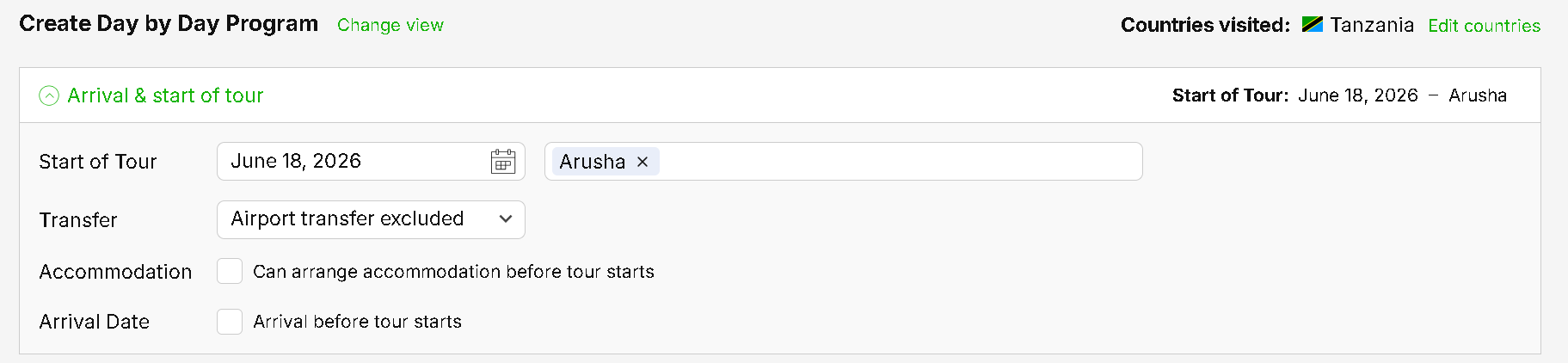This screenshot has width=1568, height=363.
Task: Click the Start of Tour summary in the section header
Action: coord(1338,95)
